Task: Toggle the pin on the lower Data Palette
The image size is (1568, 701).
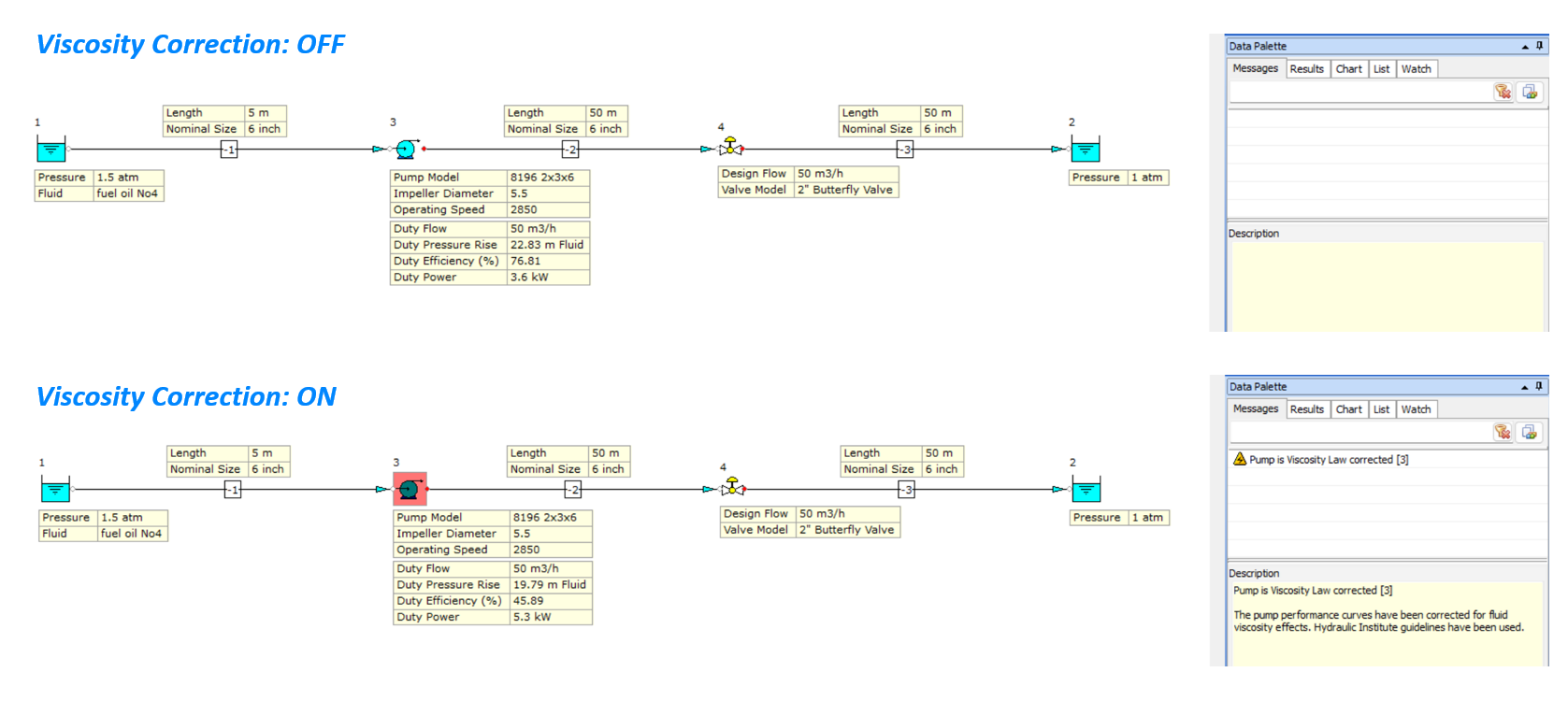Action: (1539, 386)
